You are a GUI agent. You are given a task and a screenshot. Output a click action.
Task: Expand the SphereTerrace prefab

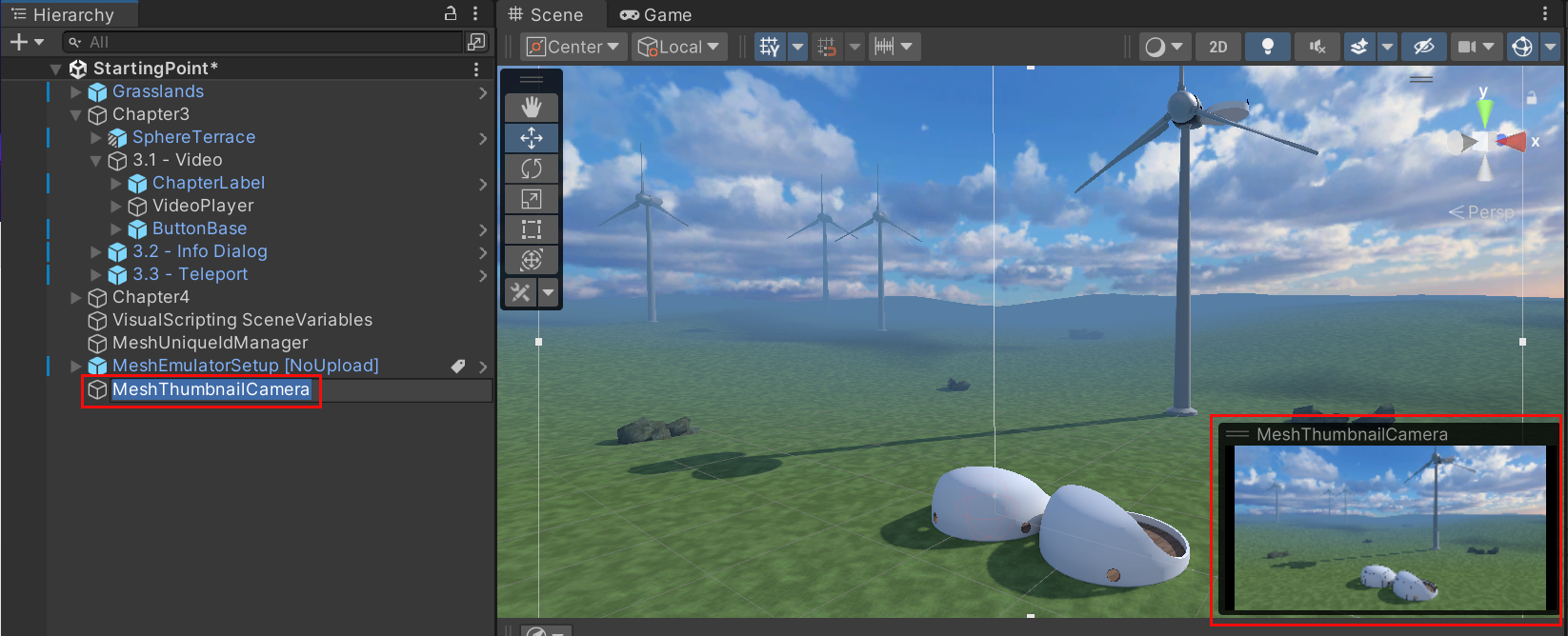[96, 137]
